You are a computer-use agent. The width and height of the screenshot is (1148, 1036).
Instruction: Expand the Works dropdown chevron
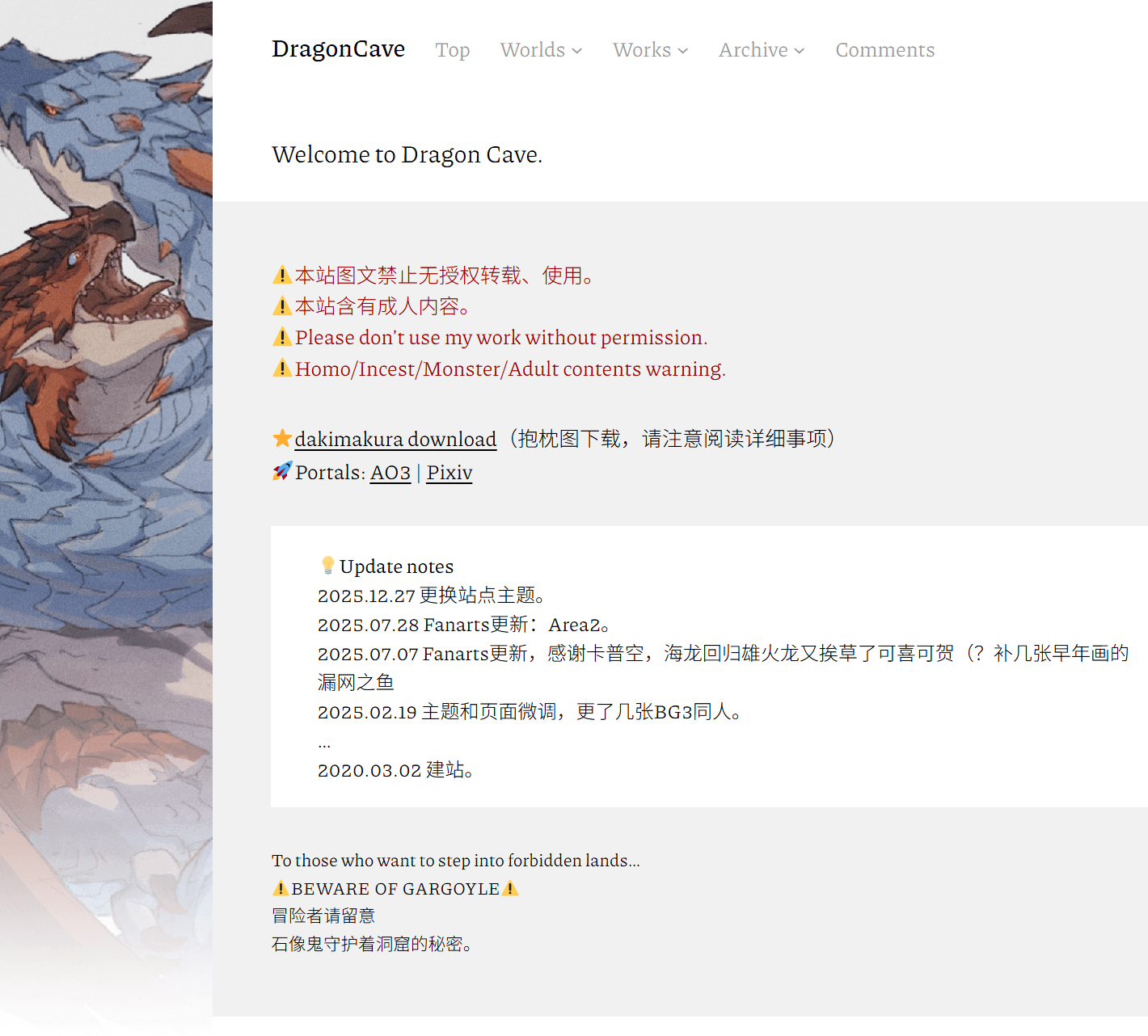(x=683, y=51)
